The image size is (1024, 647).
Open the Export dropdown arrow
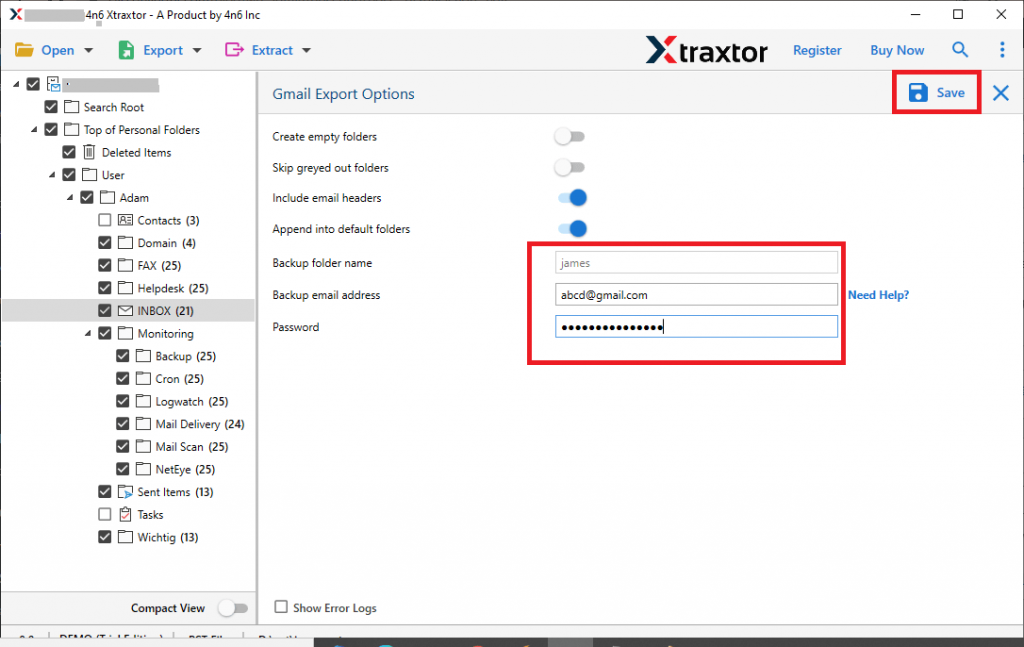196,49
